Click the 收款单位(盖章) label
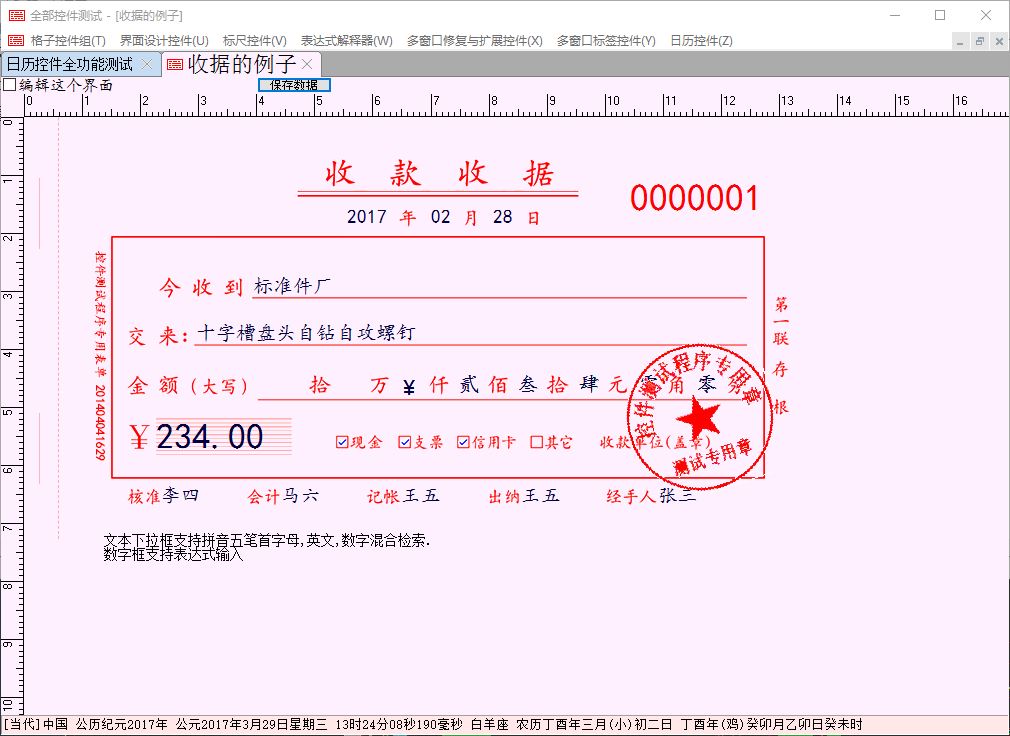 (654, 442)
